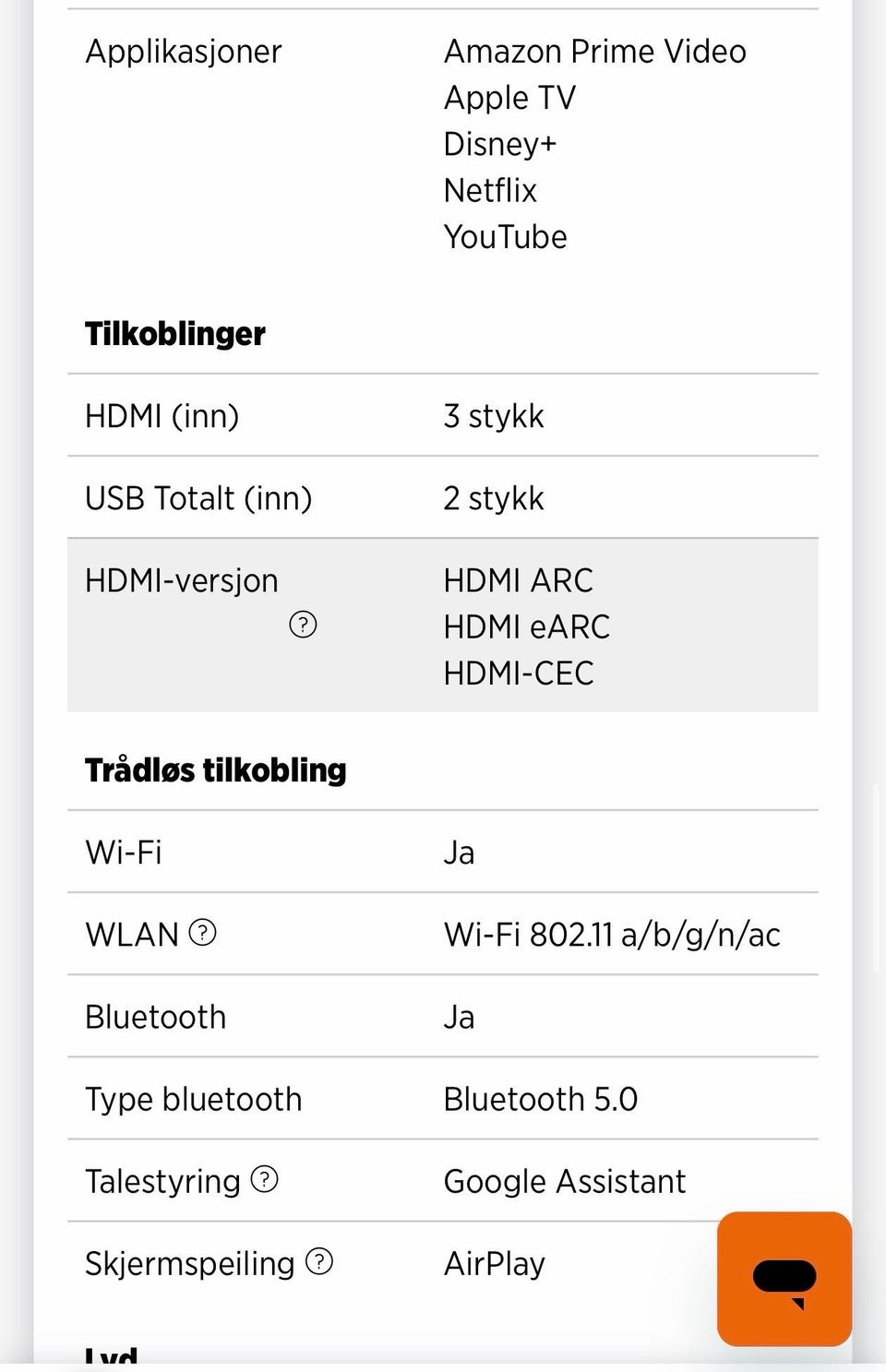Select the Google Assistant text
Screen dimensions: 886x1372
pyautogui.click(x=565, y=1181)
